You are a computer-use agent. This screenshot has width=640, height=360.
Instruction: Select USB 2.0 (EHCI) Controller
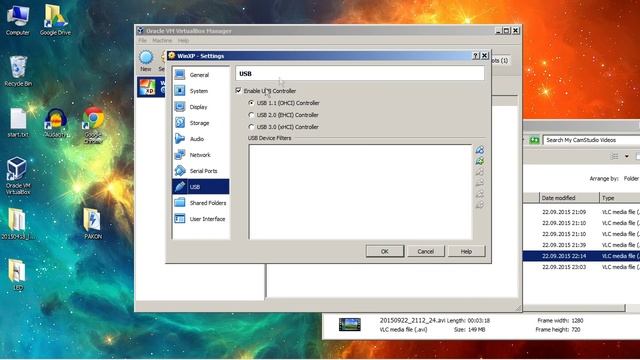pos(251,115)
